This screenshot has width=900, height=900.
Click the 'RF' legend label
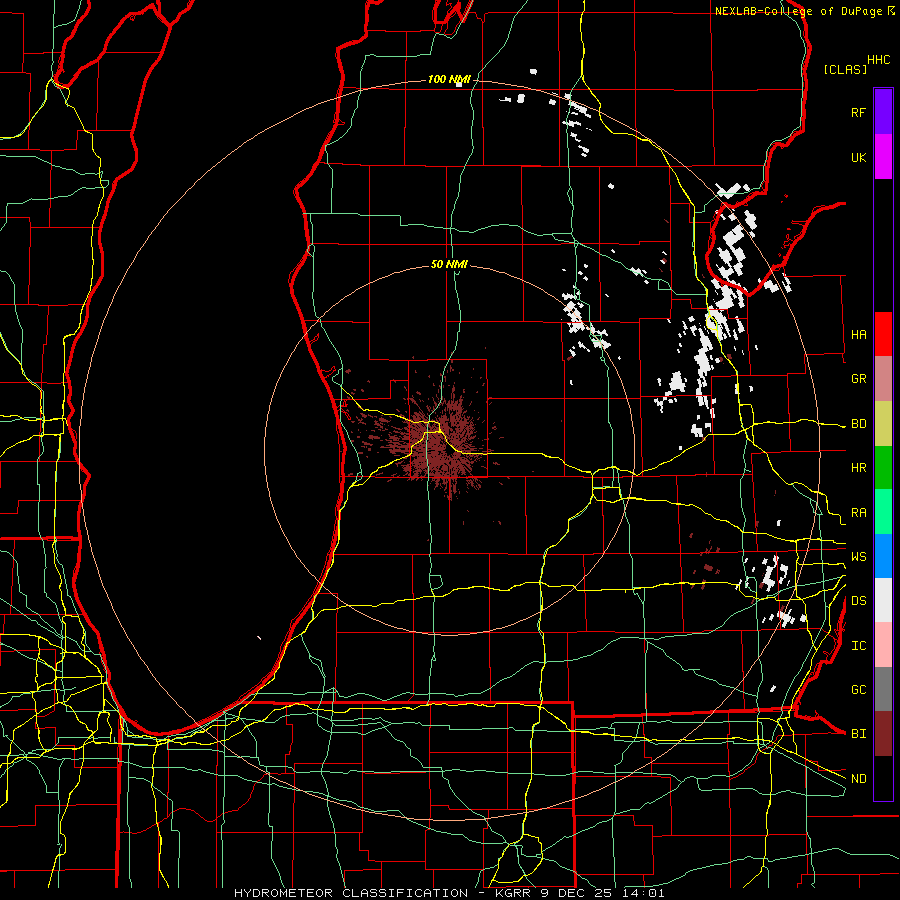[859, 112]
